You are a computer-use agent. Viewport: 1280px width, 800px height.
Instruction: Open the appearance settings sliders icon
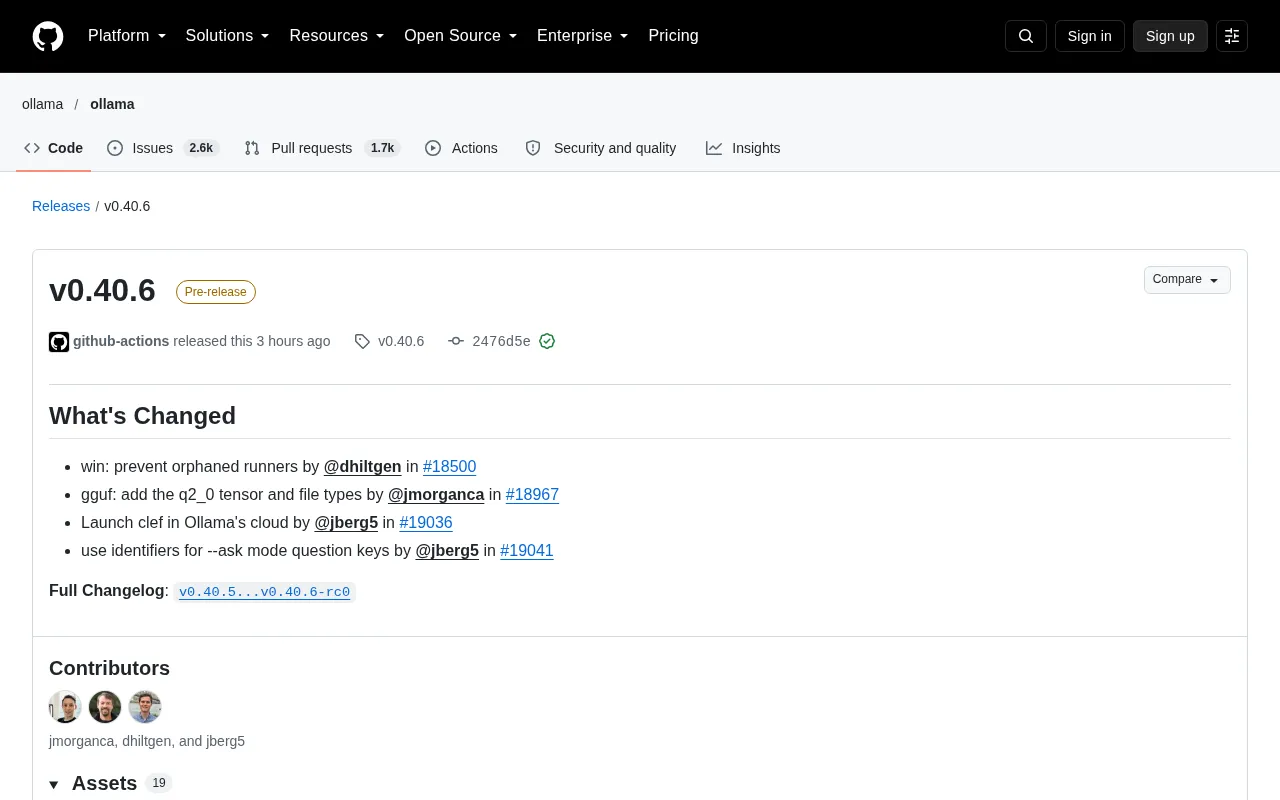pyautogui.click(x=1232, y=36)
